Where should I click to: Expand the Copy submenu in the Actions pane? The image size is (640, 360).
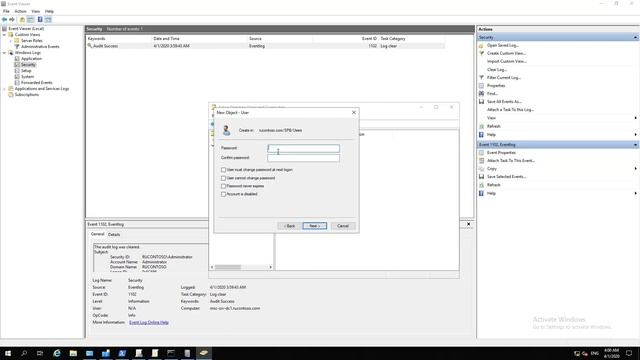point(636,169)
